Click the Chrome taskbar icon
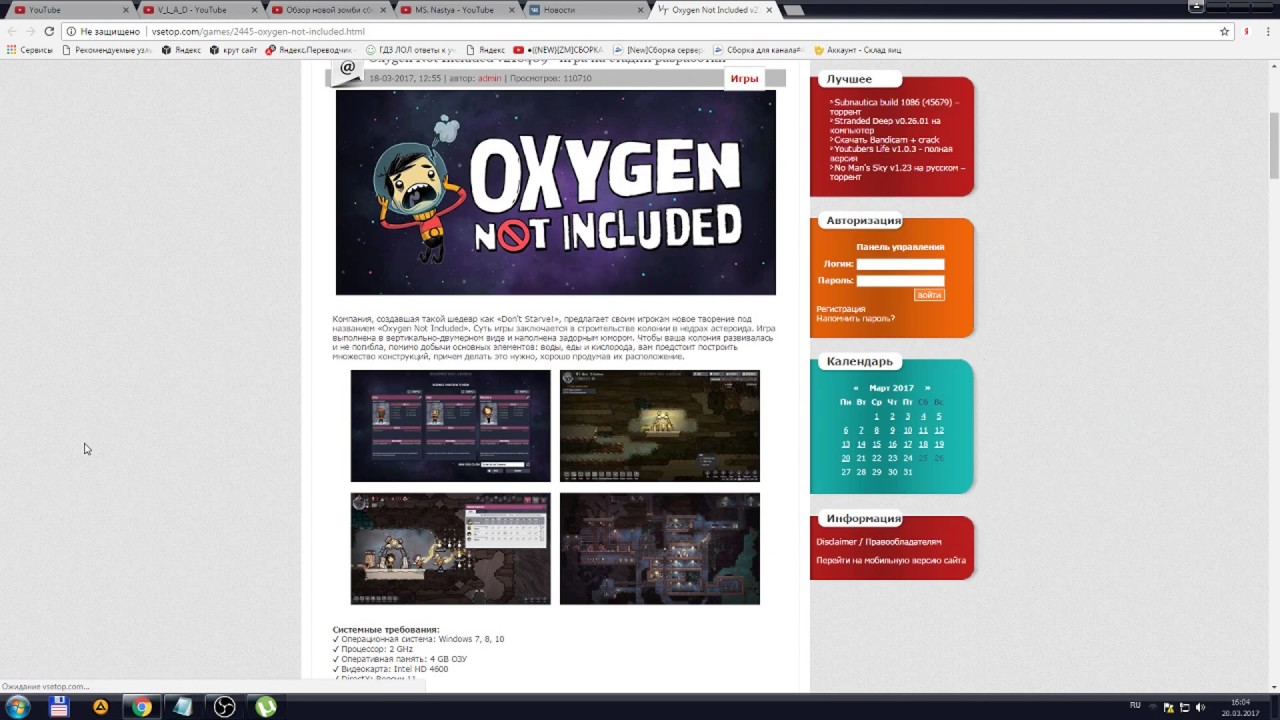The width and height of the screenshot is (1280, 720). coord(142,707)
